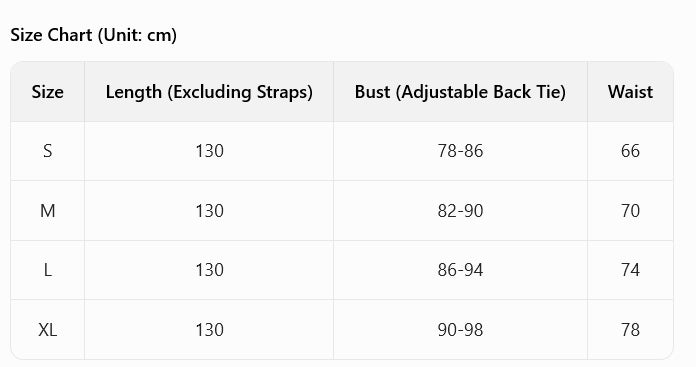Image resolution: width=696 pixels, height=367 pixels.
Task: Click the waist value 74
Action: [x=630, y=270]
